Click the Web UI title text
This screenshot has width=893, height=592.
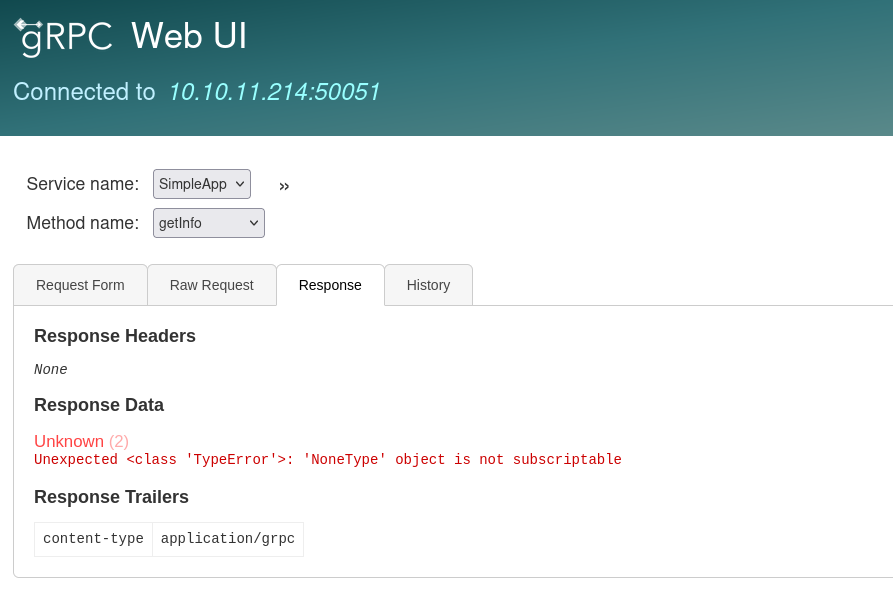(189, 36)
